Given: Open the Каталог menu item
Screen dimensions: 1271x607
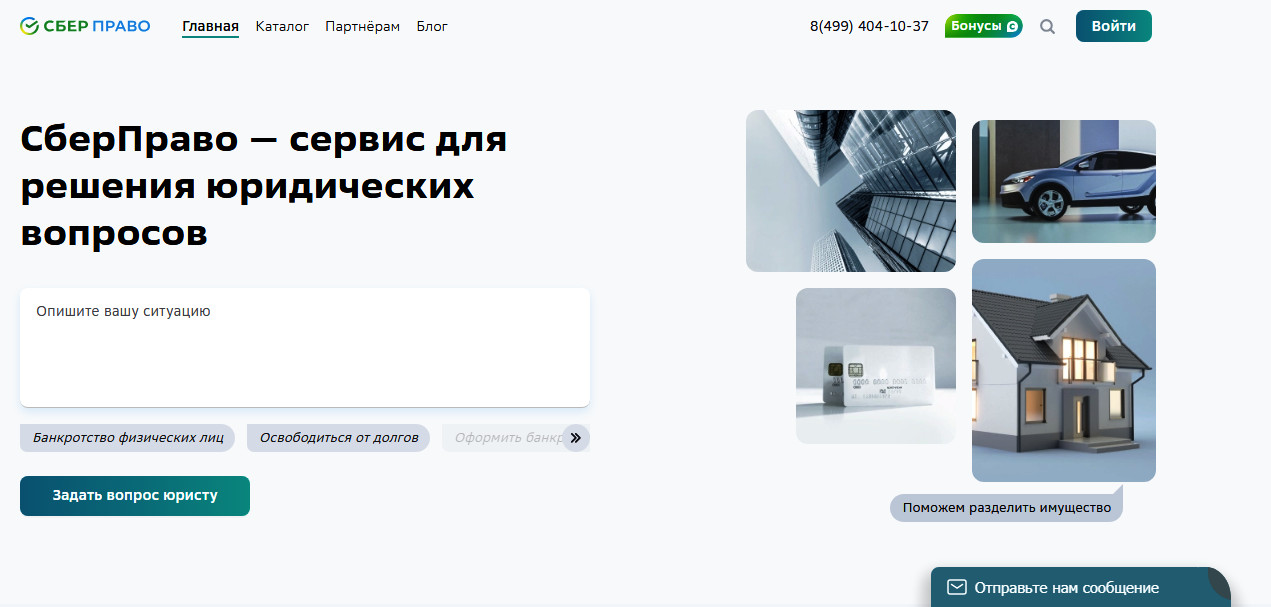Looking at the screenshot, I should pos(282,26).
